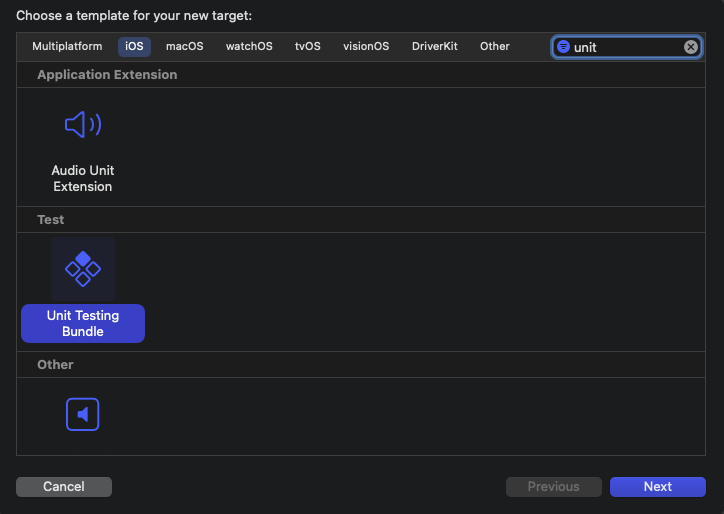
Task: Select the Unit Testing Bundle diamond icon
Action: pyautogui.click(x=83, y=269)
